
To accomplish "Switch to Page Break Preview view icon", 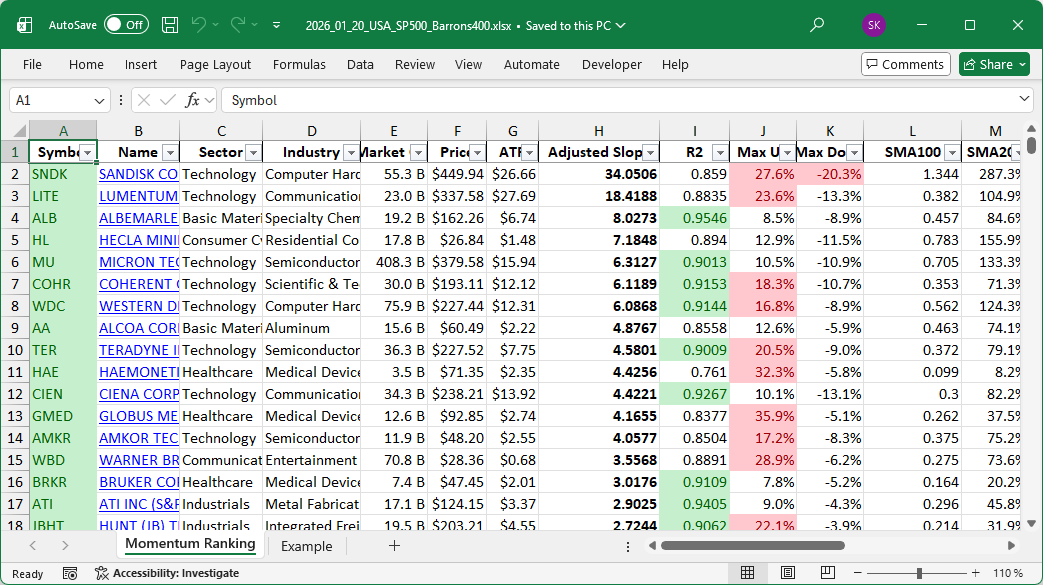I will (x=830, y=573).
